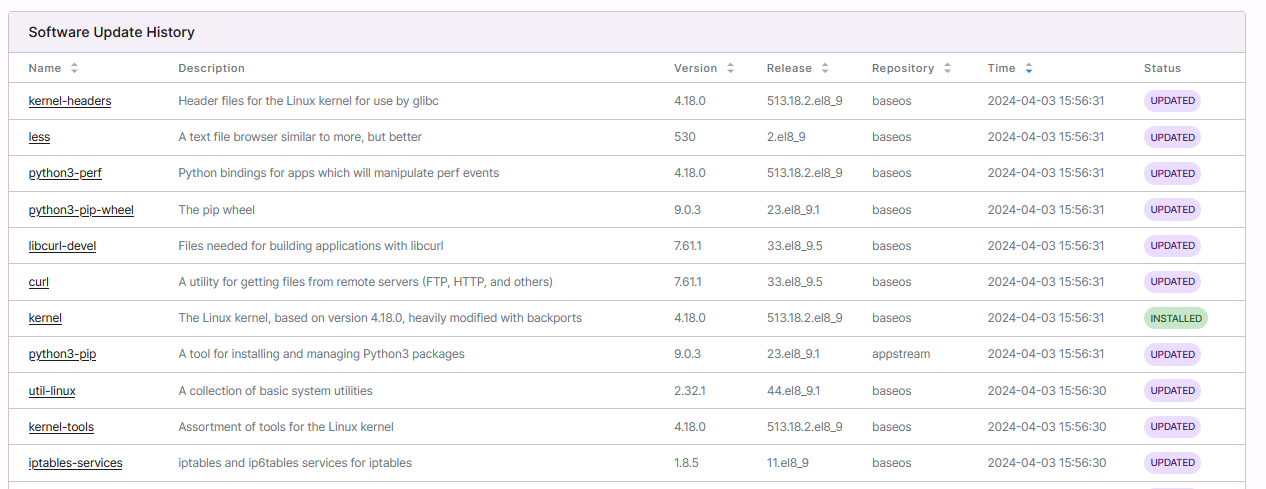Open the curl package link
The height and width of the screenshot is (489, 1266).
click(39, 282)
